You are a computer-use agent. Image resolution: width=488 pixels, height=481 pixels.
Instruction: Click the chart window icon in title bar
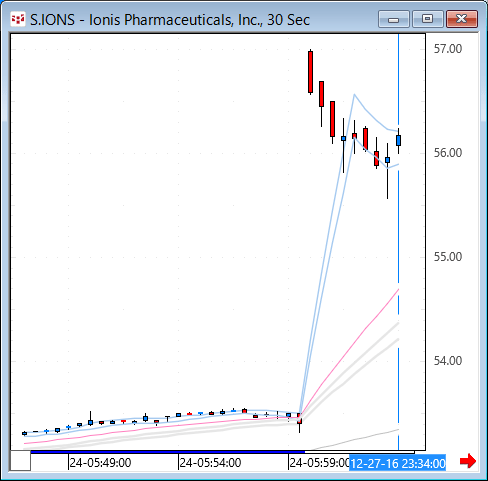18,19
